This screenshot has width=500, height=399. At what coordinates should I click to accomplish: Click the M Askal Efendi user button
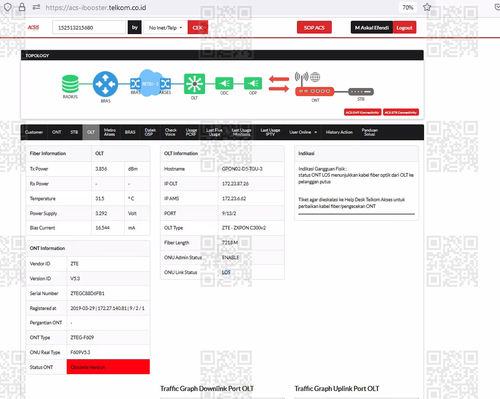coord(372,28)
